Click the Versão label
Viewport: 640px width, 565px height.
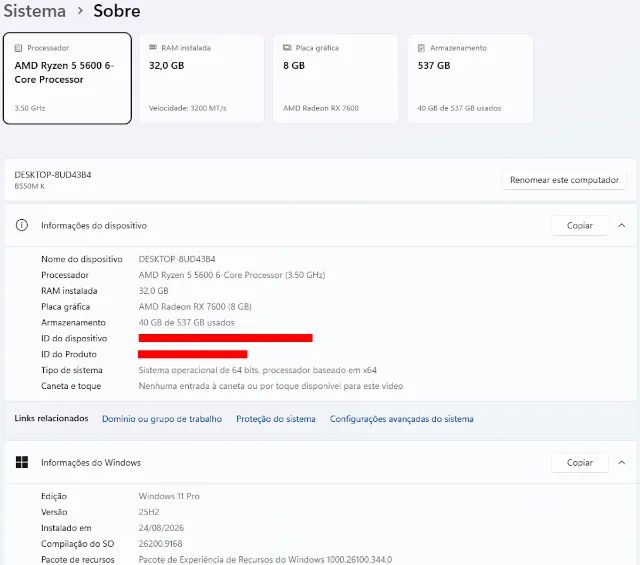(54, 512)
